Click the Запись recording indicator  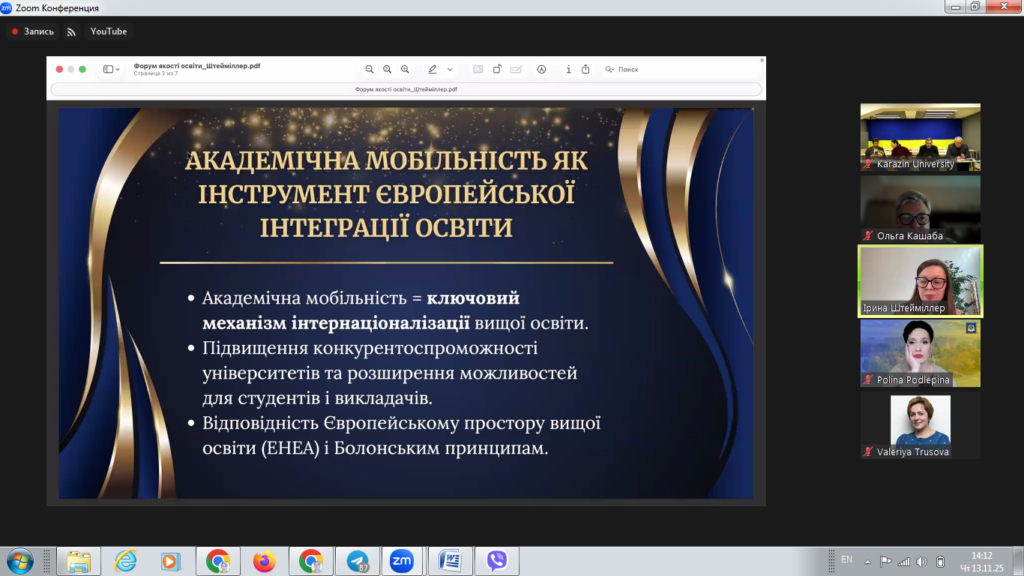pyautogui.click(x=32, y=31)
